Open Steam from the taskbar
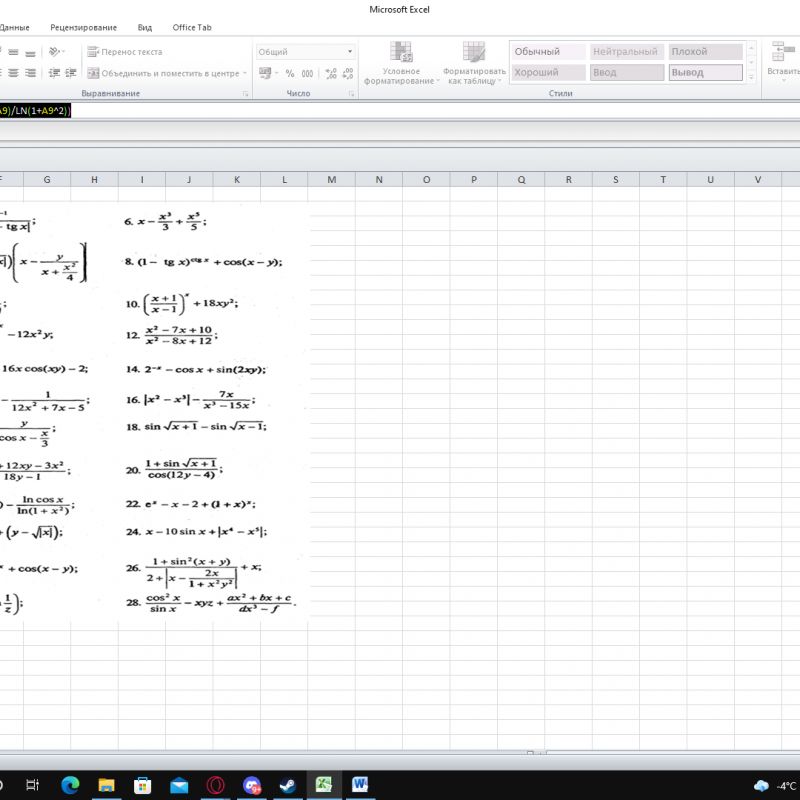Screen dimensions: 800x800 pos(288,785)
